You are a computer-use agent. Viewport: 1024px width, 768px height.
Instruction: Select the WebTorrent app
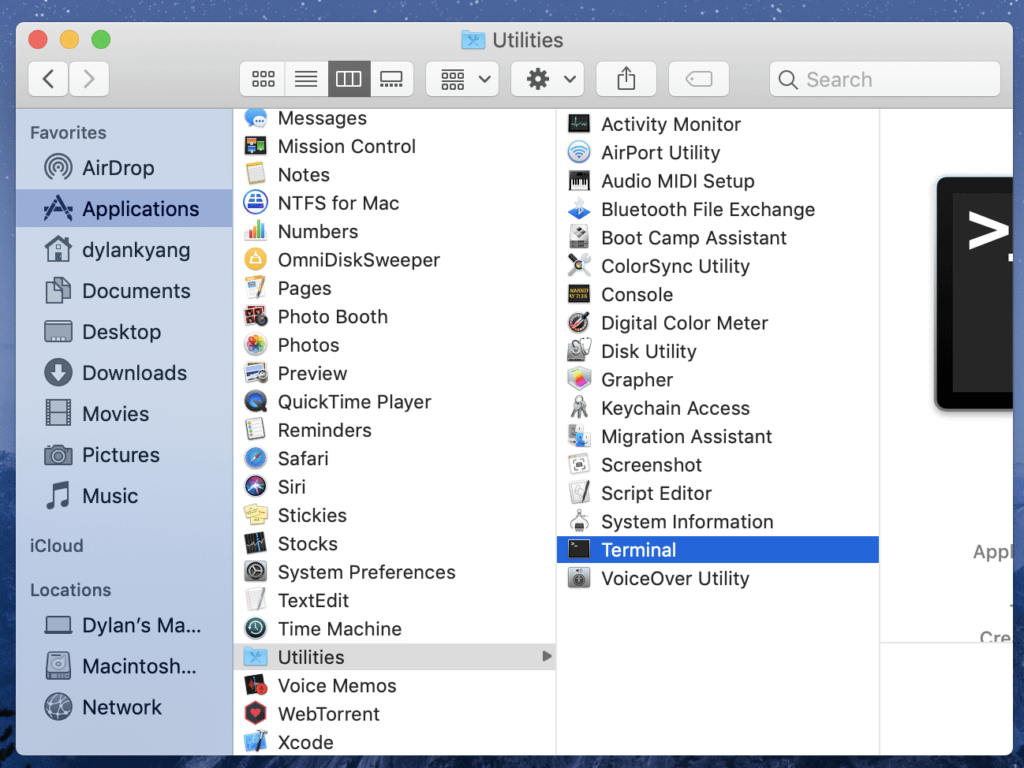[x=394, y=714]
